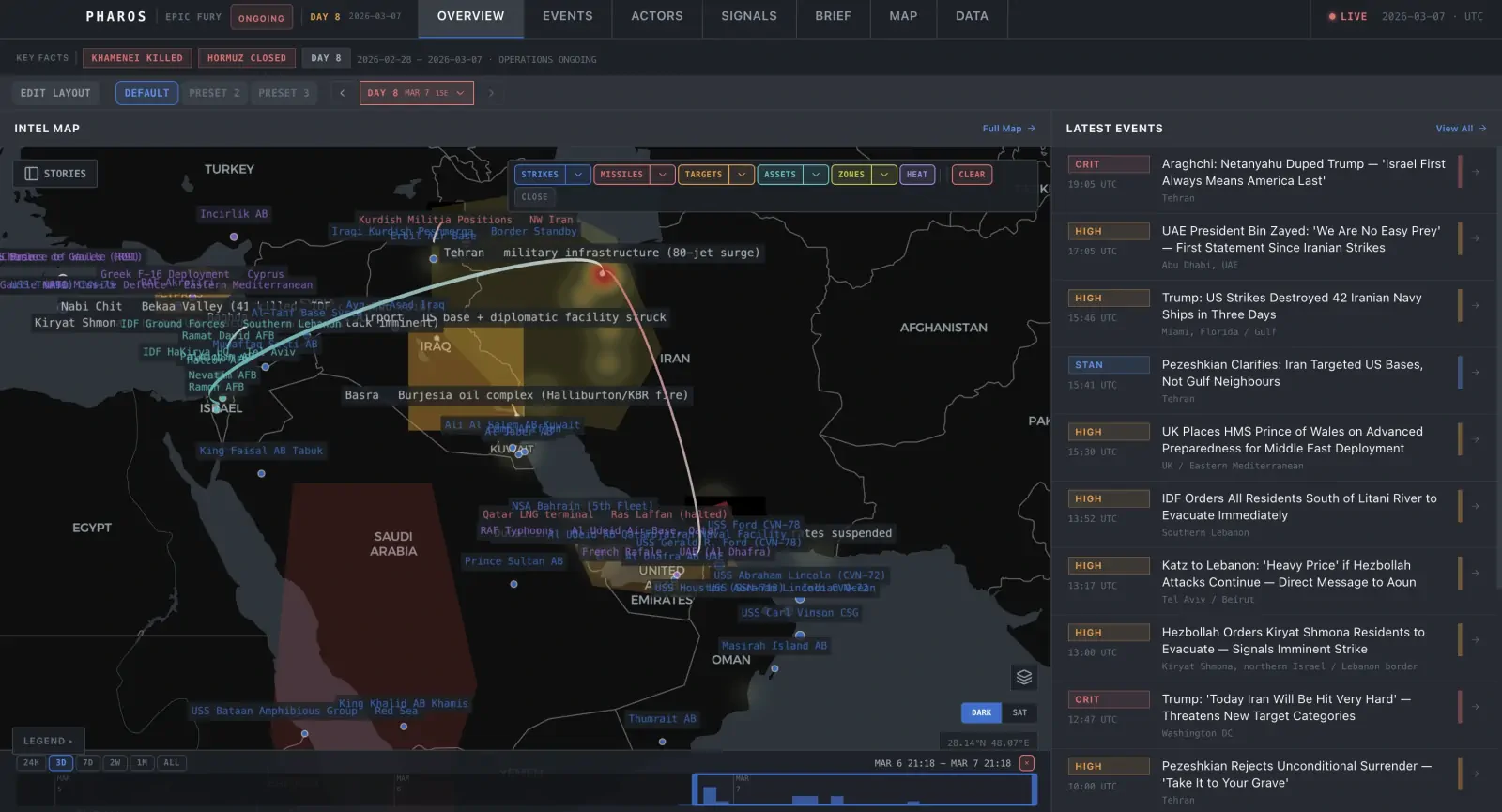Click the HORMUZ CLOSED key fact tag
1502x812 pixels.
[x=247, y=58]
